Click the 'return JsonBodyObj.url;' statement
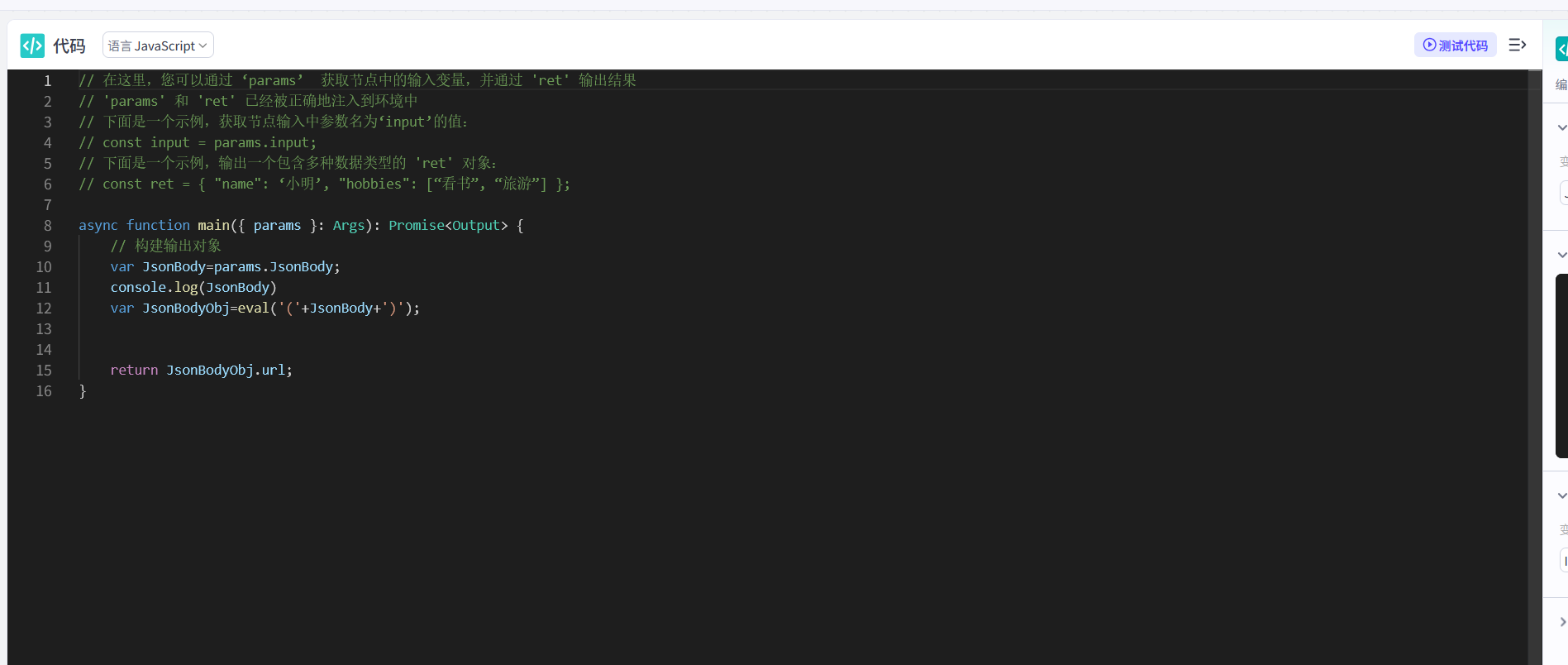 (201, 371)
